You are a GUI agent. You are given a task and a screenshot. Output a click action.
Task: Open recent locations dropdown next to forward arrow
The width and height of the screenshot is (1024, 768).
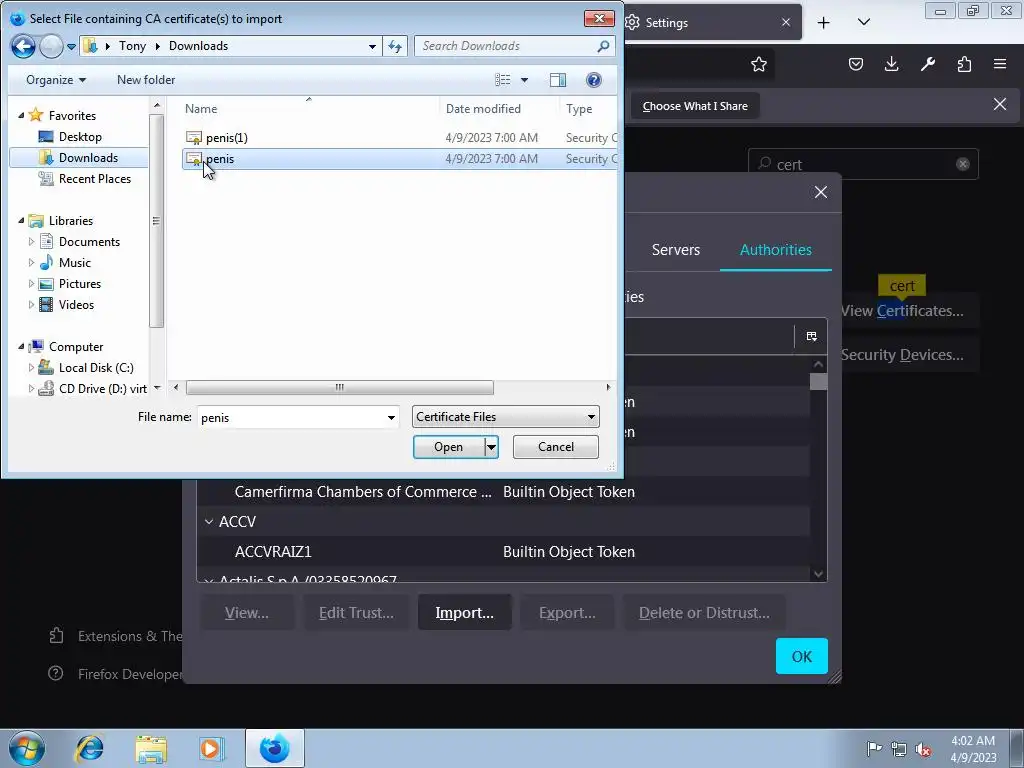coord(71,46)
